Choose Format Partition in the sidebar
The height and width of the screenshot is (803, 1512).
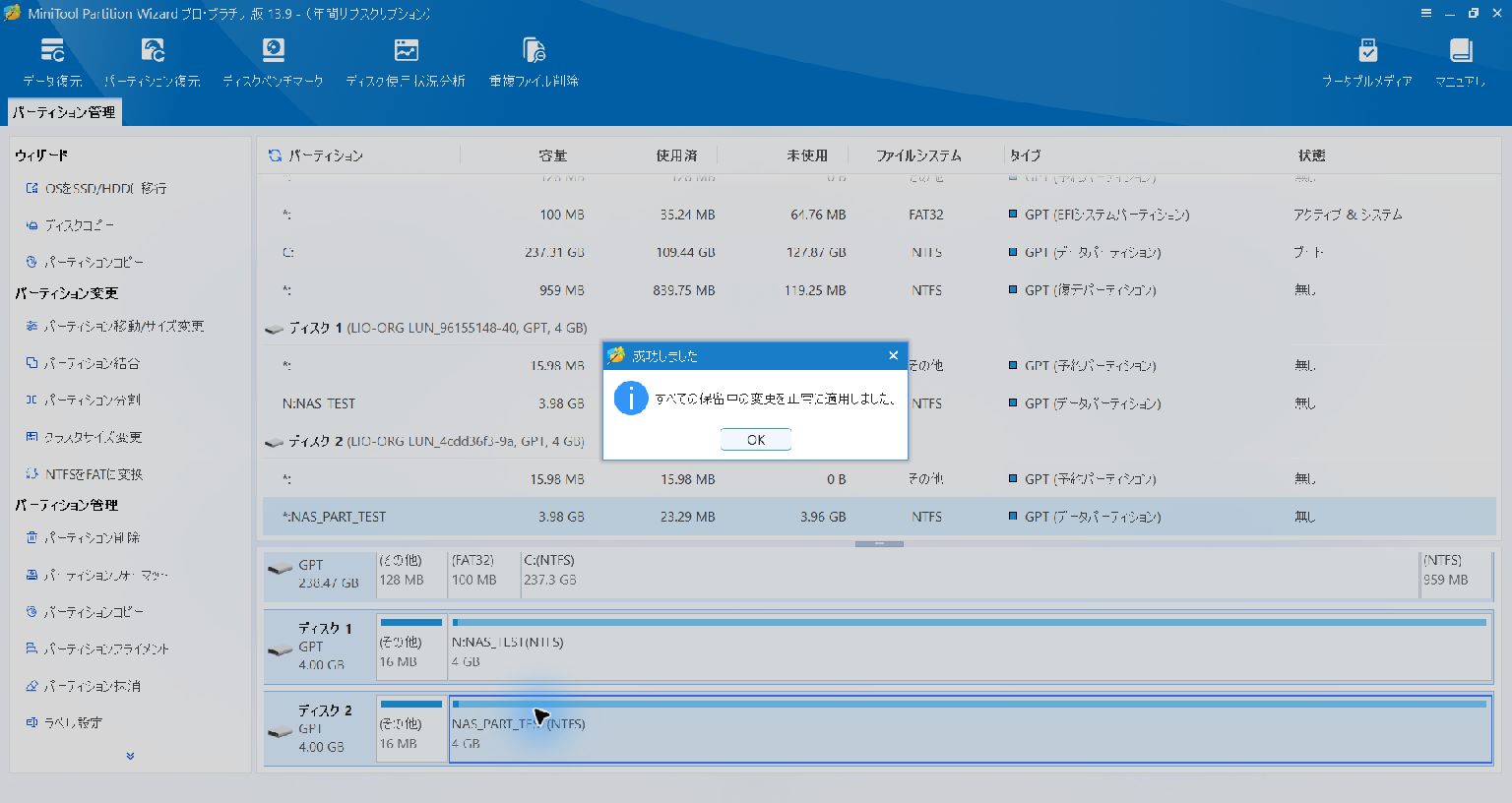tap(96, 575)
